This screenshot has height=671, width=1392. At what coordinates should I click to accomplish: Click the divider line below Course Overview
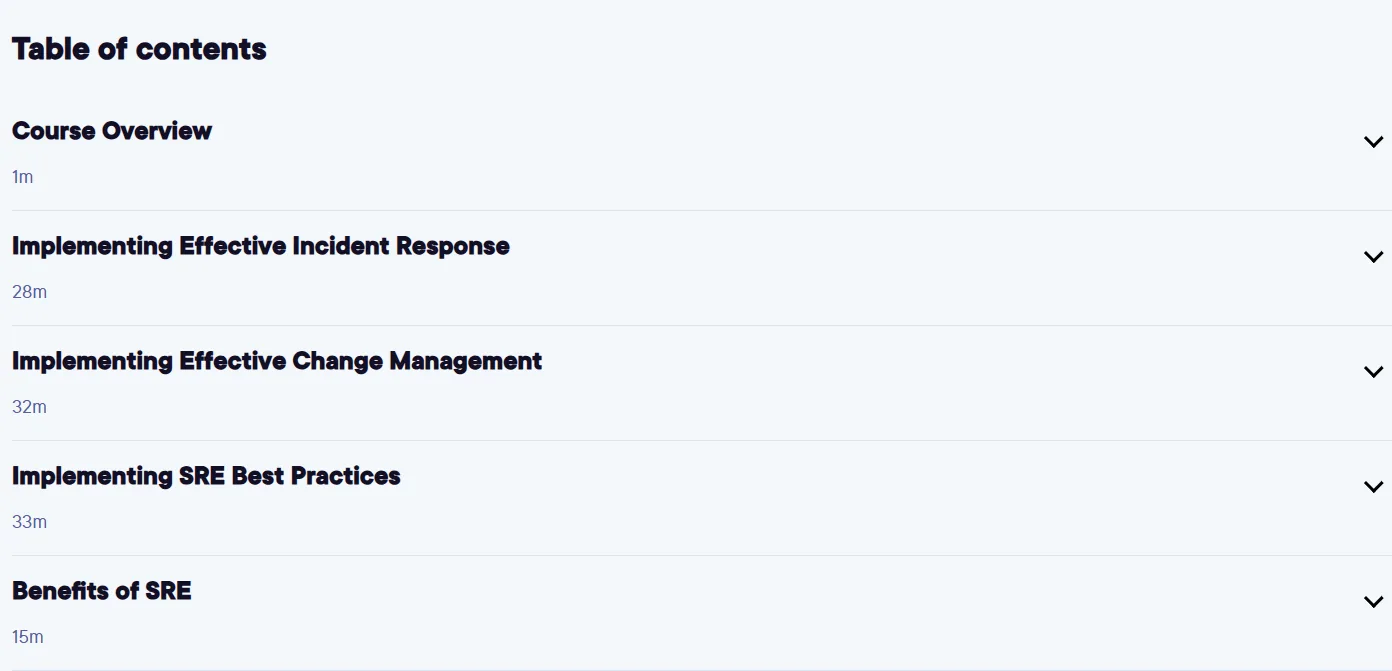[x=702, y=210]
